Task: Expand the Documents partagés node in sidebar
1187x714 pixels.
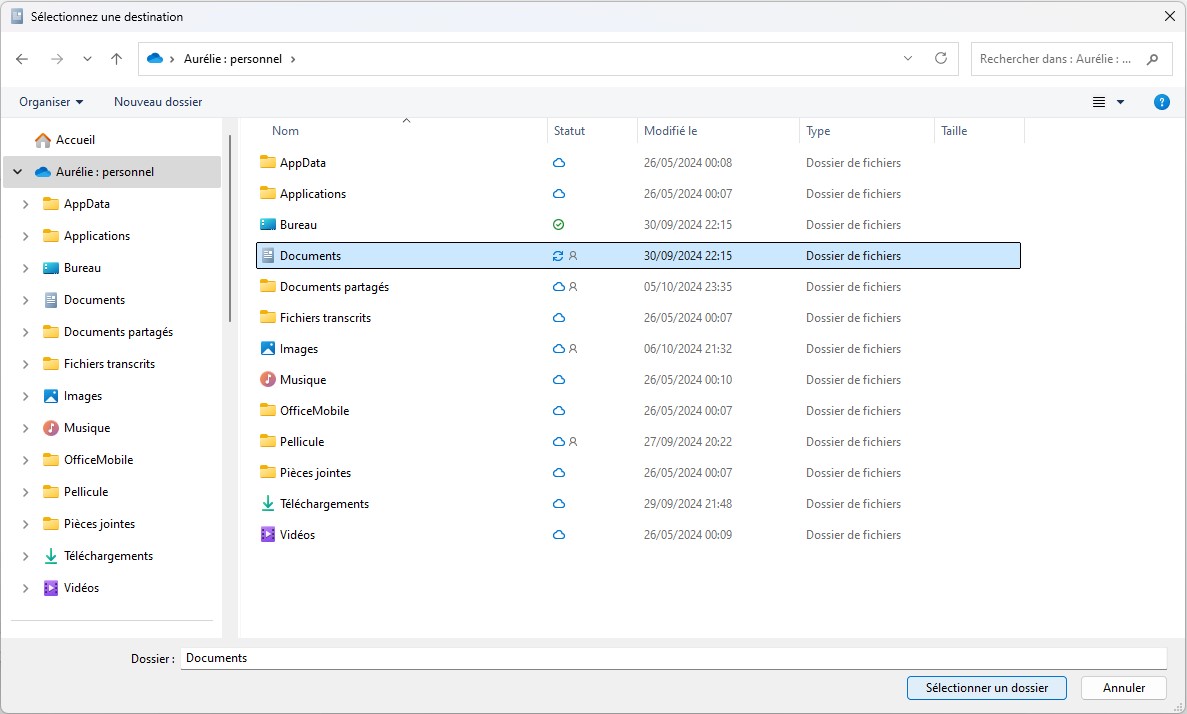Action: (x=26, y=332)
